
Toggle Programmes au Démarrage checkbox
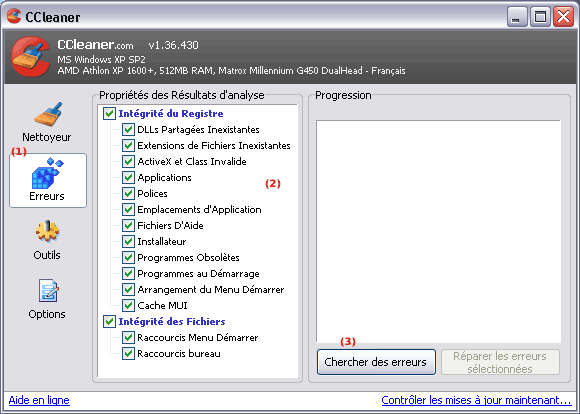[128, 273]
